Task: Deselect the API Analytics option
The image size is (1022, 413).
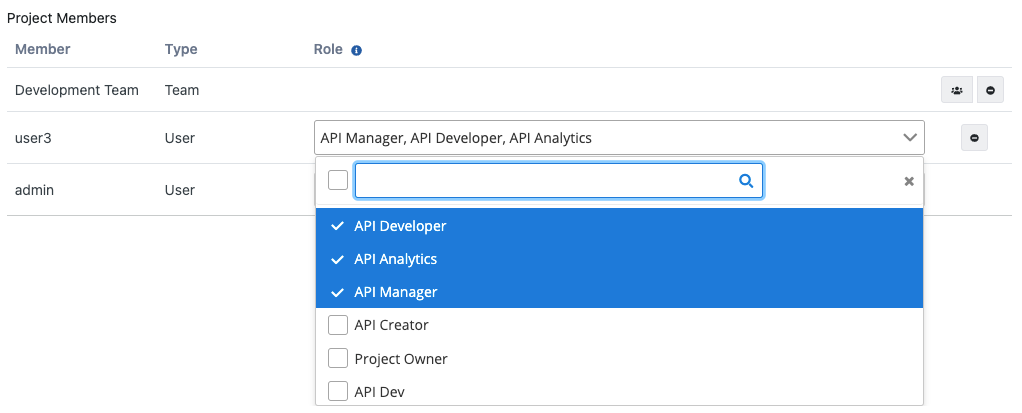Action: tap(396, 259)
